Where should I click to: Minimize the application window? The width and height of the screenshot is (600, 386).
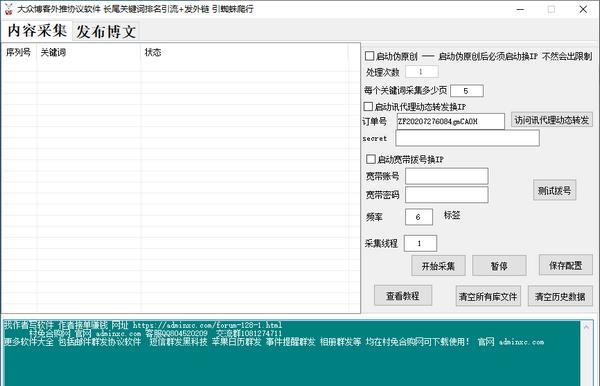(520, 9)
